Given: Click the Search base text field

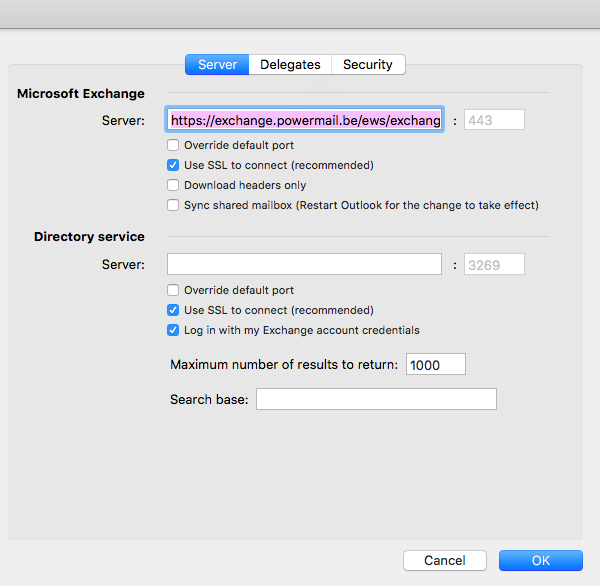Looking at the screenshot, I should tap(377, 399).
